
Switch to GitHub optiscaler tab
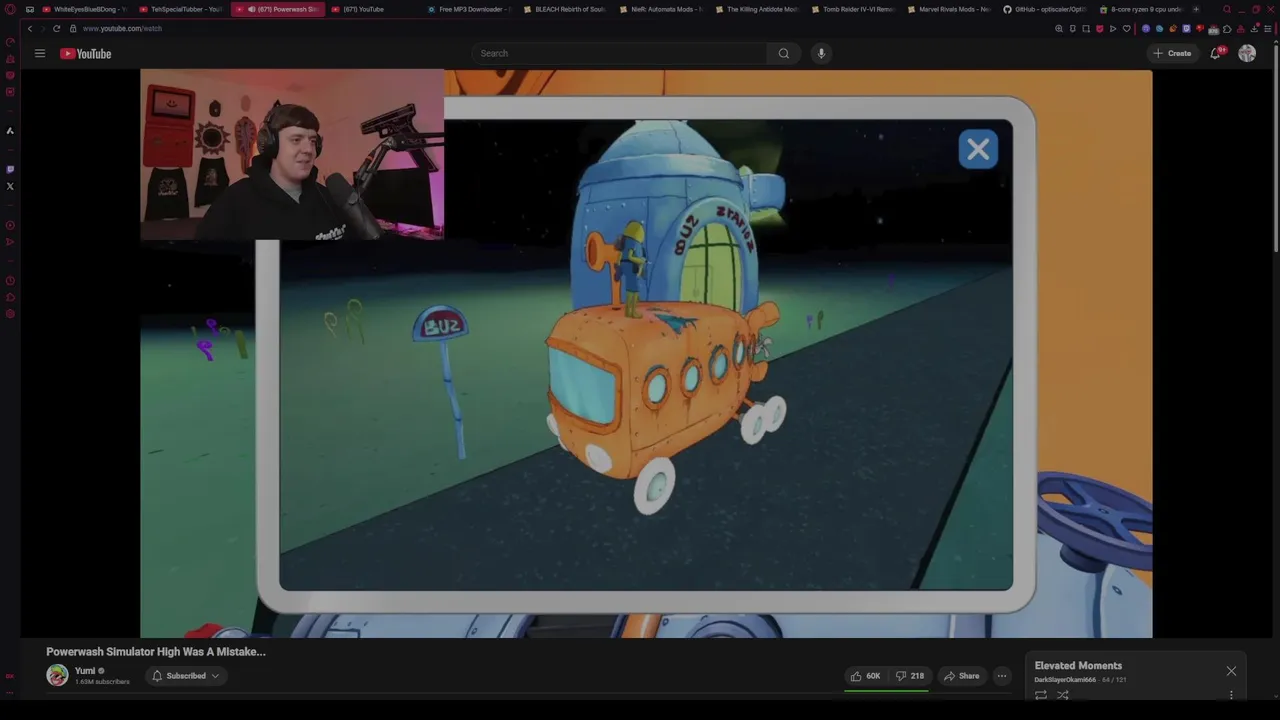pos(1044,9)
